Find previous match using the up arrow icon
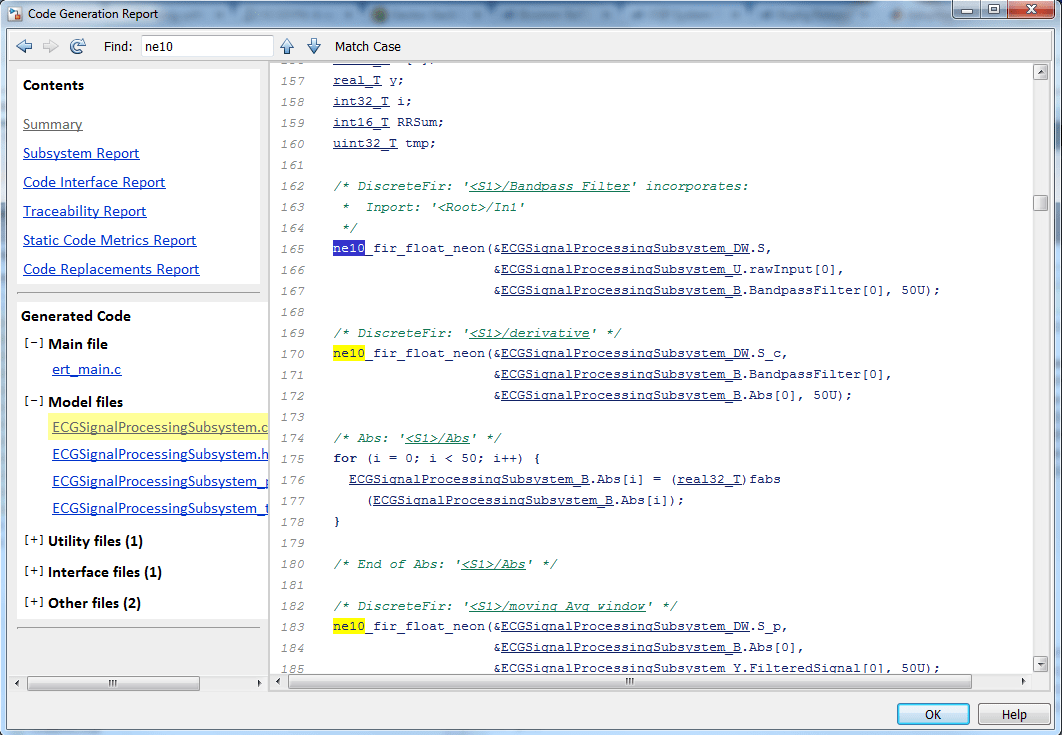Image resolution: width=1062 pixels, height=735 pixels. pos(287,46)
